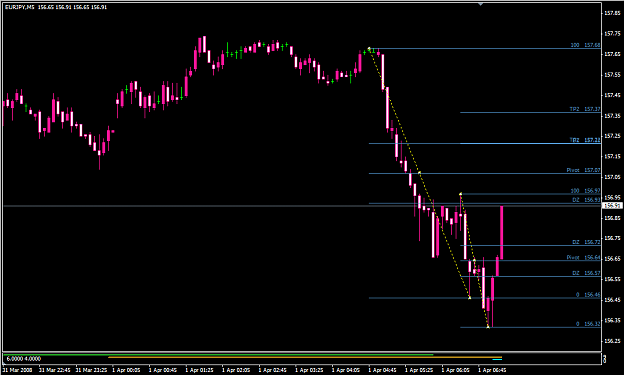Click the zigzag point at the 157.68 high

click(369, 49)
